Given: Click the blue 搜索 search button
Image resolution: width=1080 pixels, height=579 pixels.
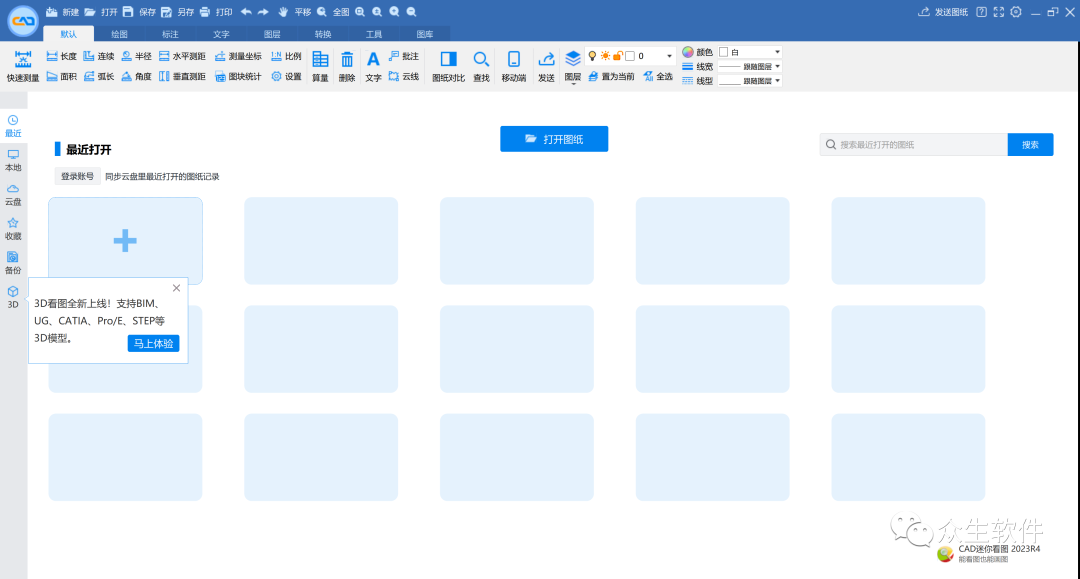Looking at the screenshot, I should 1030,145.
